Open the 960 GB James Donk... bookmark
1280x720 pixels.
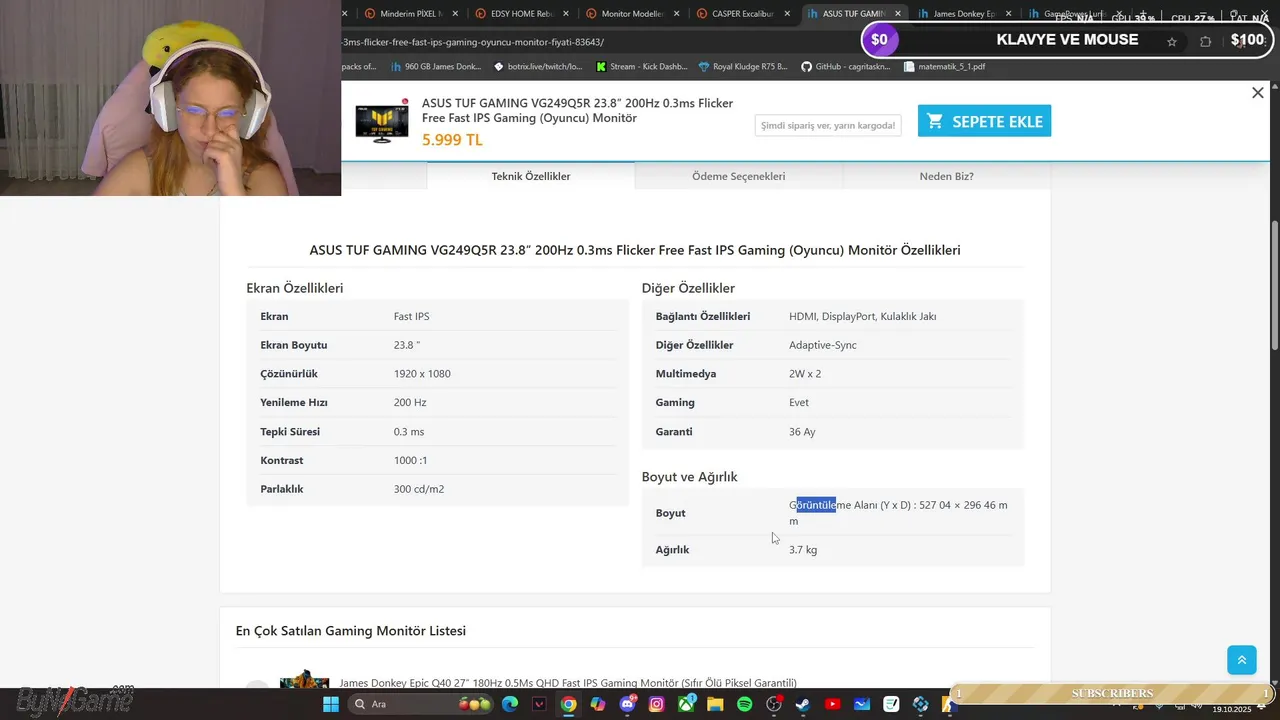coord(435,67)
